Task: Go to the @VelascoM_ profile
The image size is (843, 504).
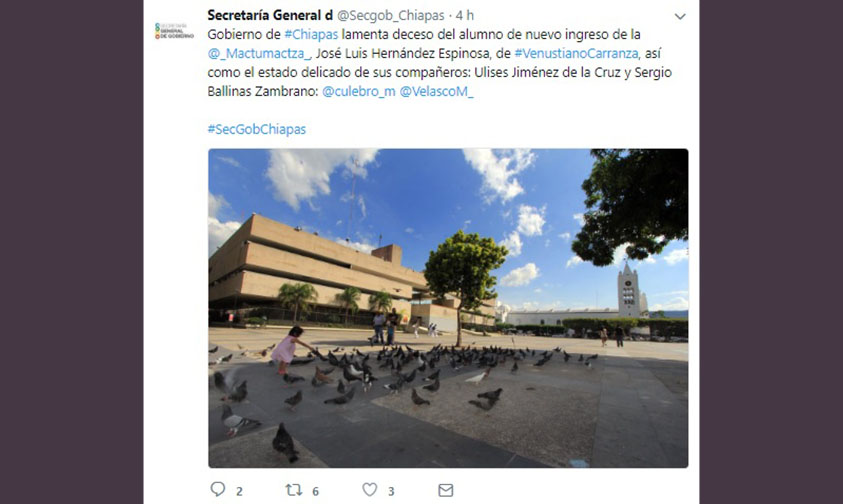Action: [x=437, y=91]
